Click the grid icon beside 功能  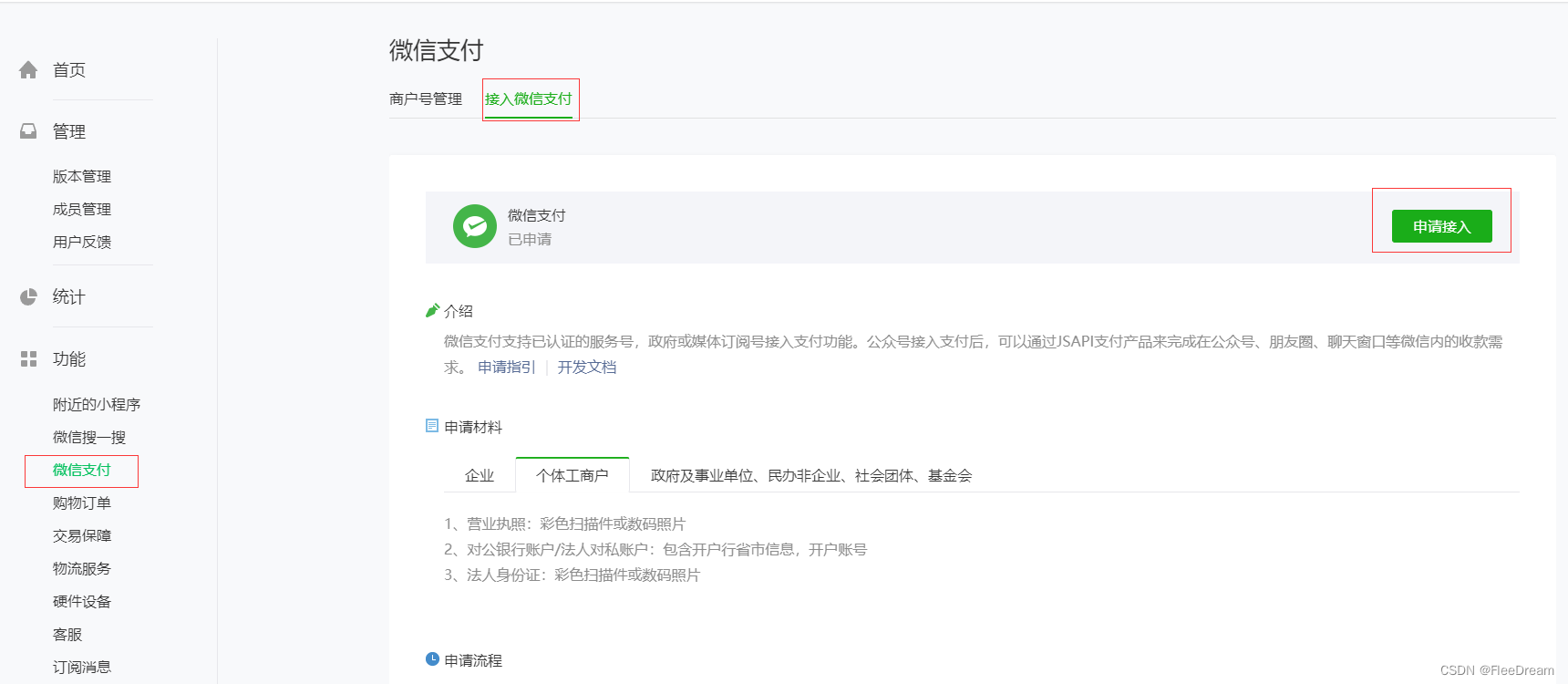tap(28, 358)
